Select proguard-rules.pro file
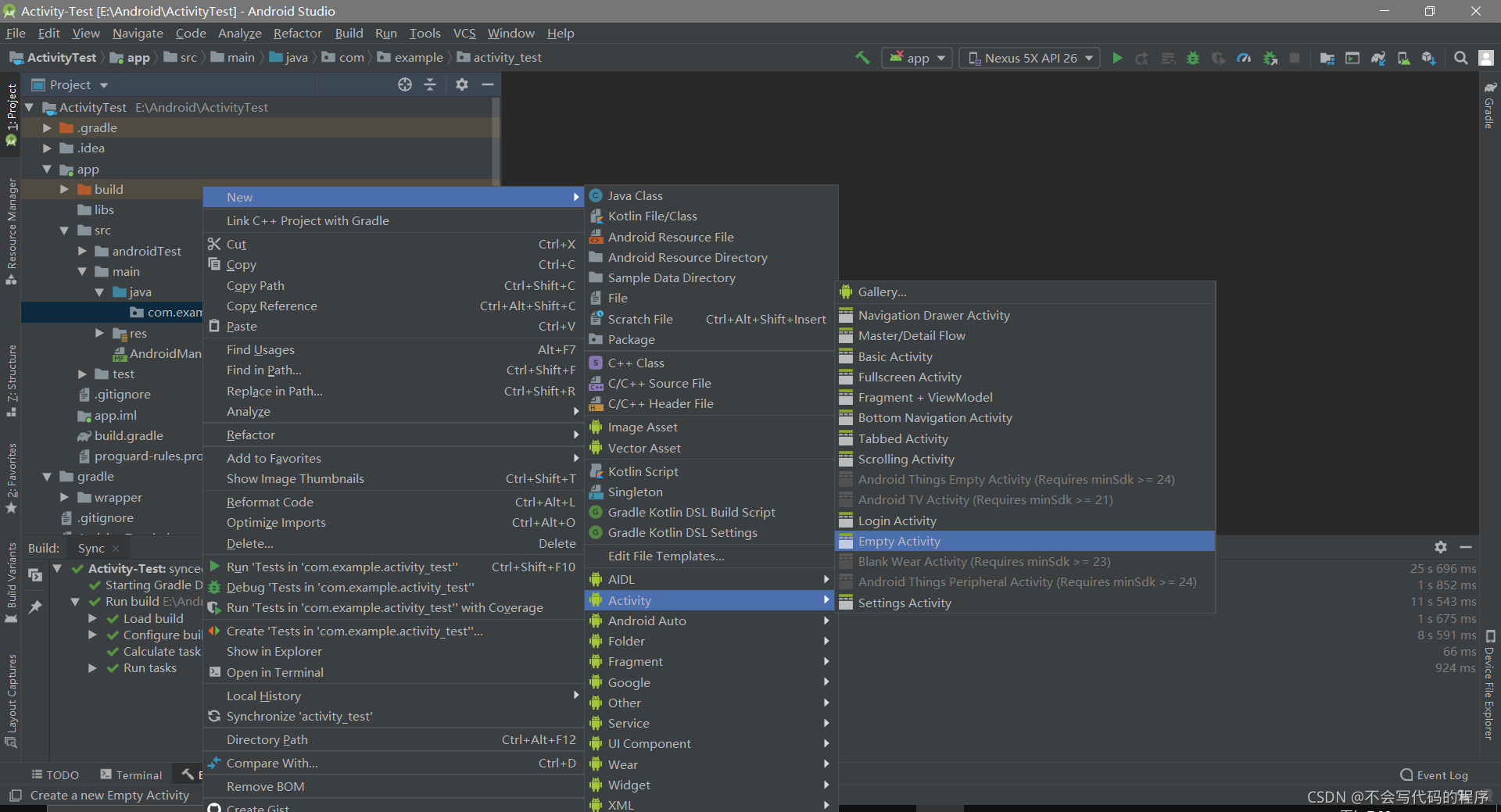 pyautogui.click(x=141, y=456)
